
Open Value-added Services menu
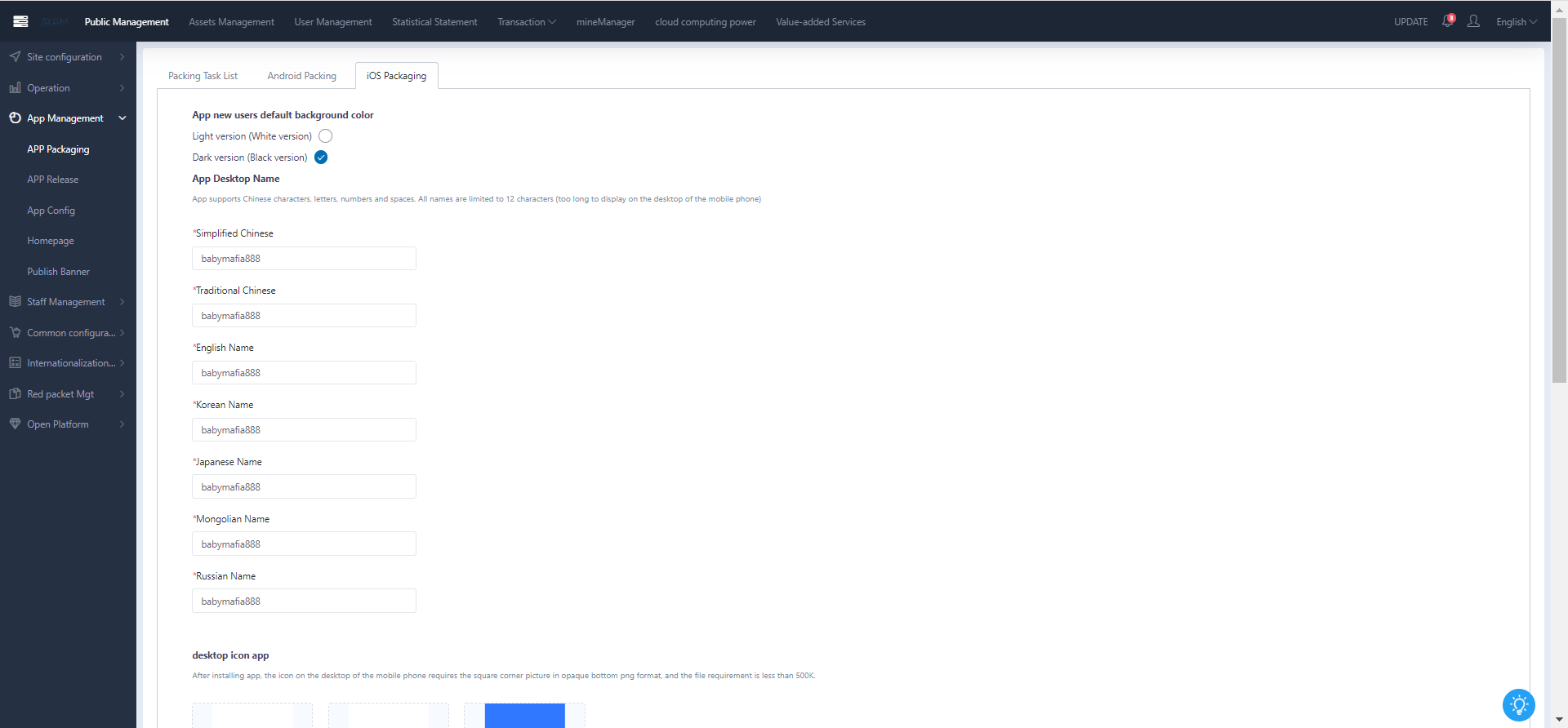click(x=821, y=22)
